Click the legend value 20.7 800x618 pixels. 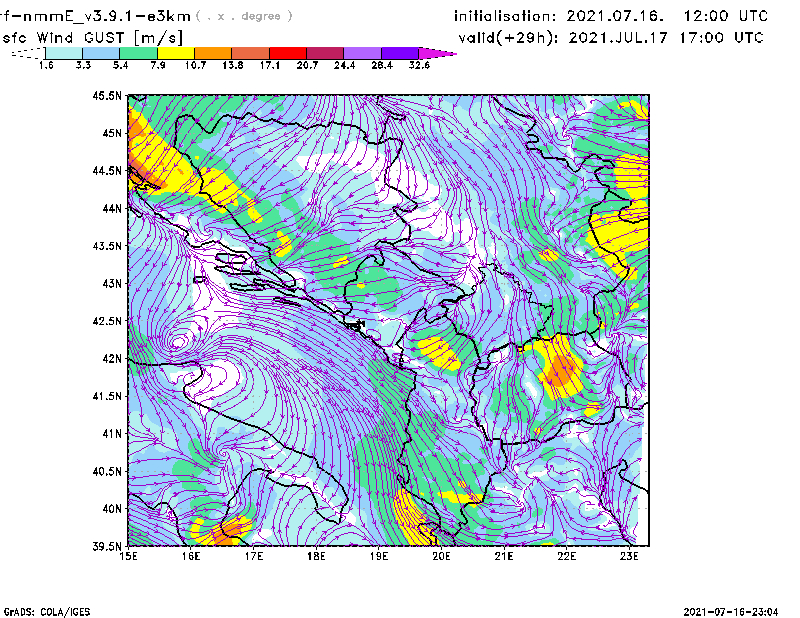pyautogui.click(x=307, y=65)
